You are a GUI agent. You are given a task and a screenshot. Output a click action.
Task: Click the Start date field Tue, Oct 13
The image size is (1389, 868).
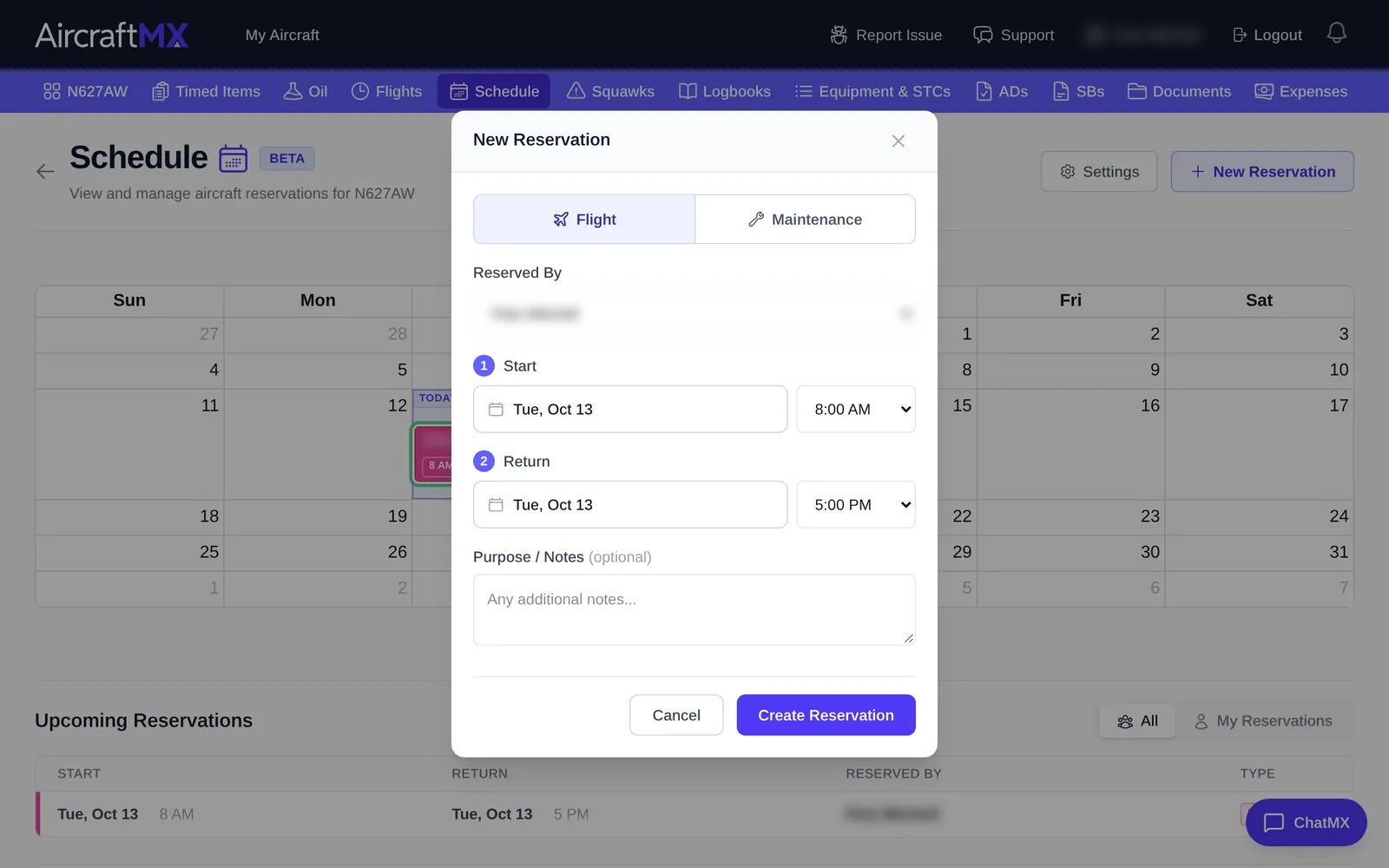coord(630,409)
